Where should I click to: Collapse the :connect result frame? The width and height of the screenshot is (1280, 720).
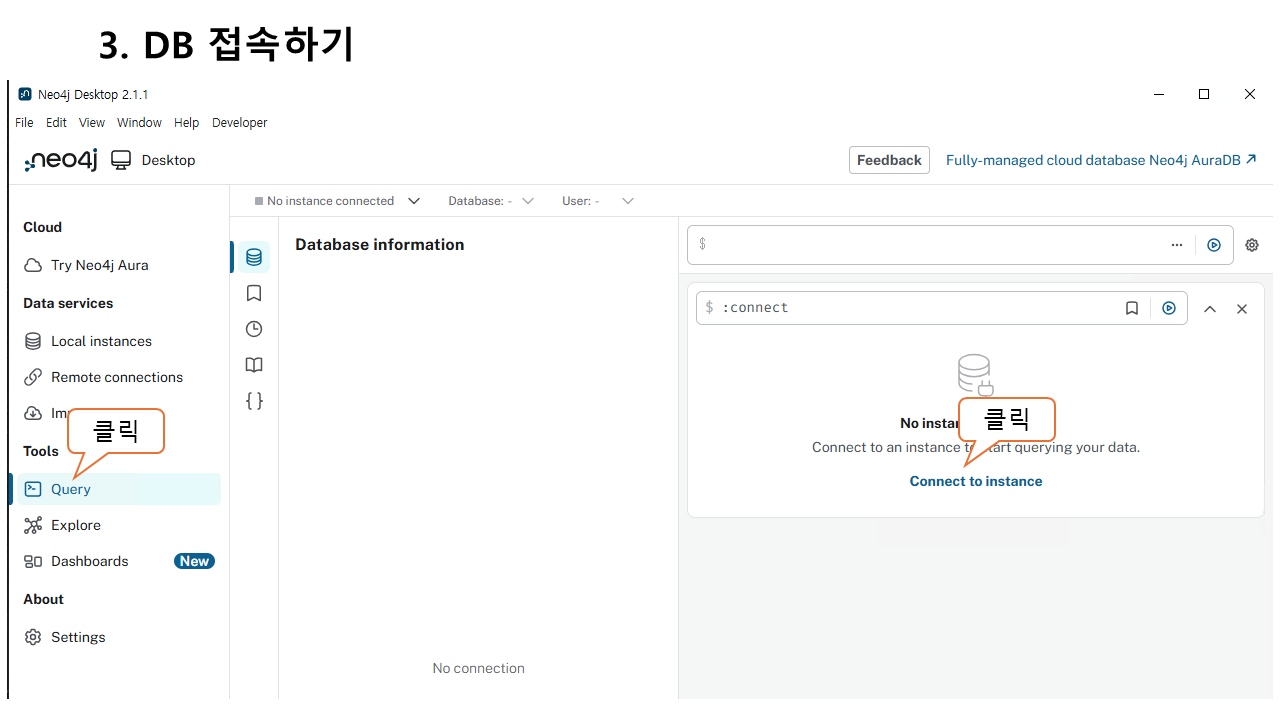tap(1210, 309)
